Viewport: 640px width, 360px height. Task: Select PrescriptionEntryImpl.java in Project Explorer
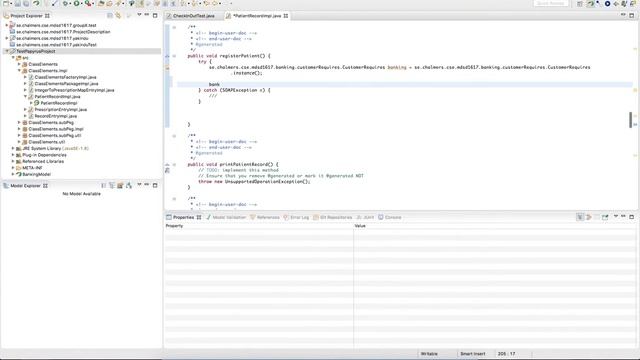coord(60,110)
